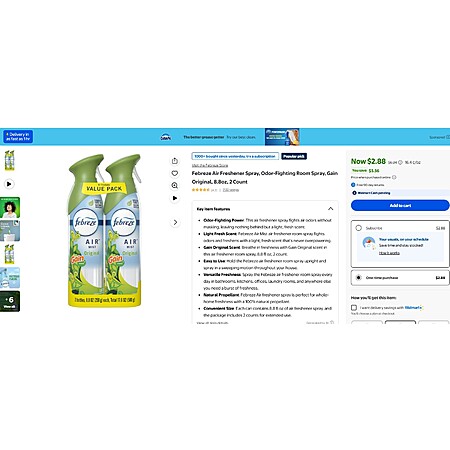Play product video using small play icon
This screenshot has width=450, height=450.
point(175,198)
